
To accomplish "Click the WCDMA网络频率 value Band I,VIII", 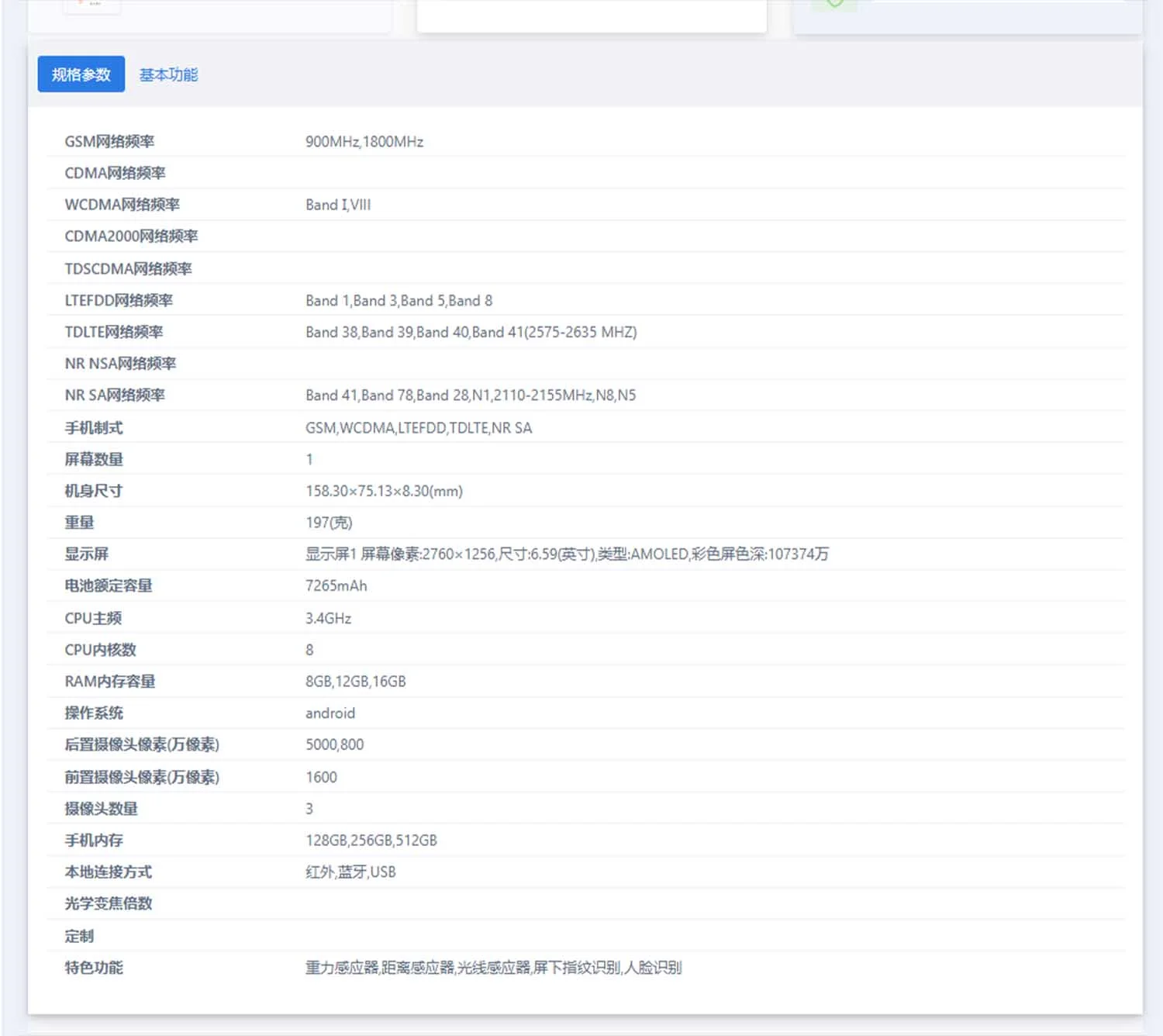I will [x=337, y=205].
